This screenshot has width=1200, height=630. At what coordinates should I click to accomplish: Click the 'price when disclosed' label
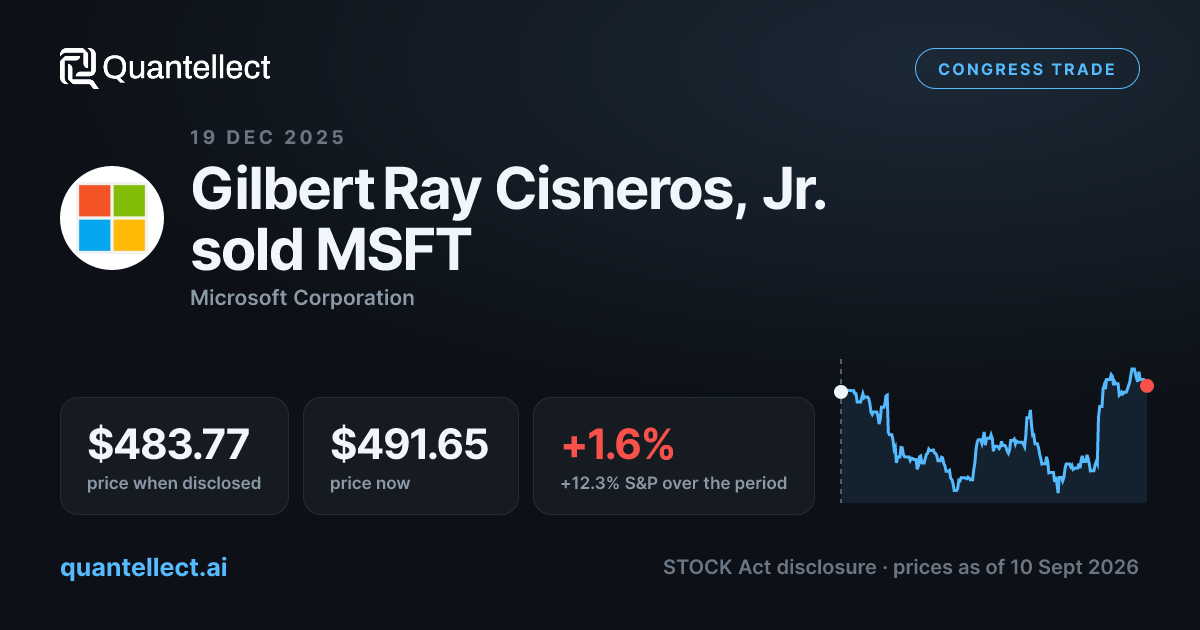click(x=174, y=484)
